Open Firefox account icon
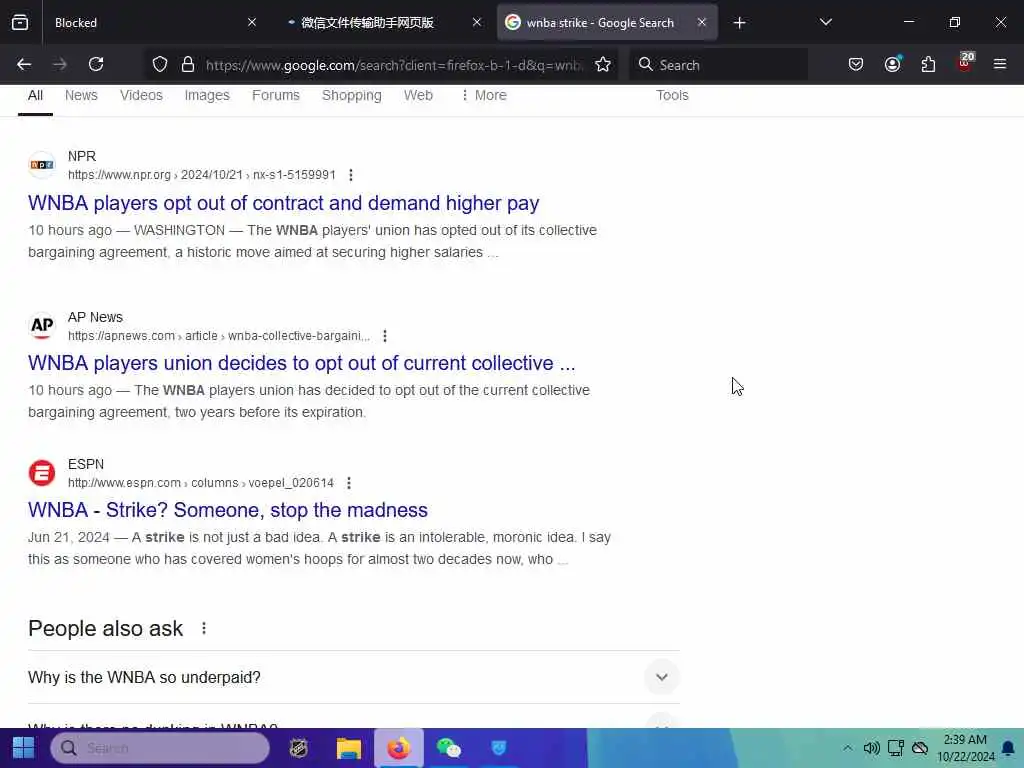1024x768 pixels. [x=892, y=64]
